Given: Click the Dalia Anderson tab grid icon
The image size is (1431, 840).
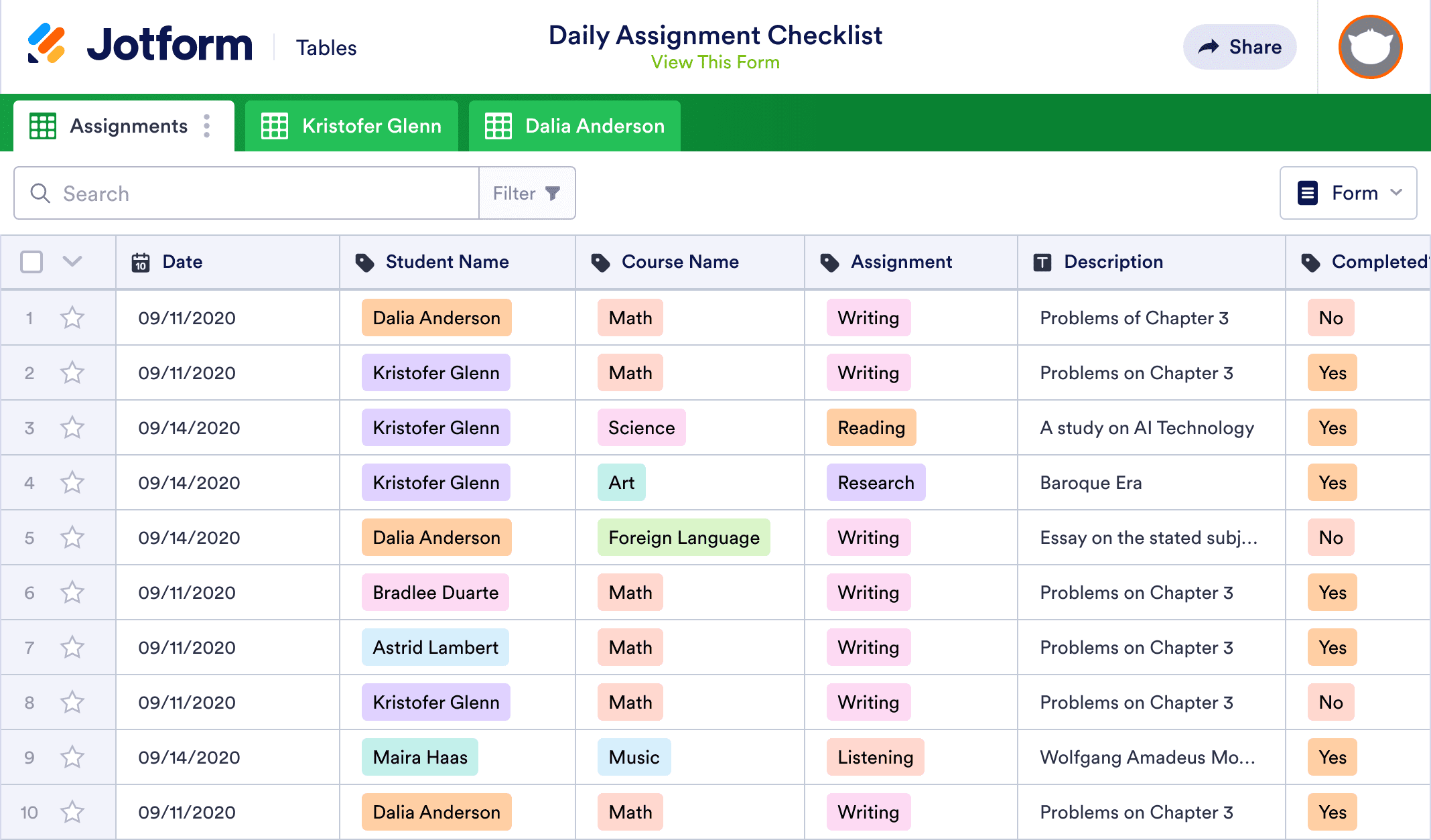Looking at the screenshot, I should pyautogui.click(x=497, y=126).
